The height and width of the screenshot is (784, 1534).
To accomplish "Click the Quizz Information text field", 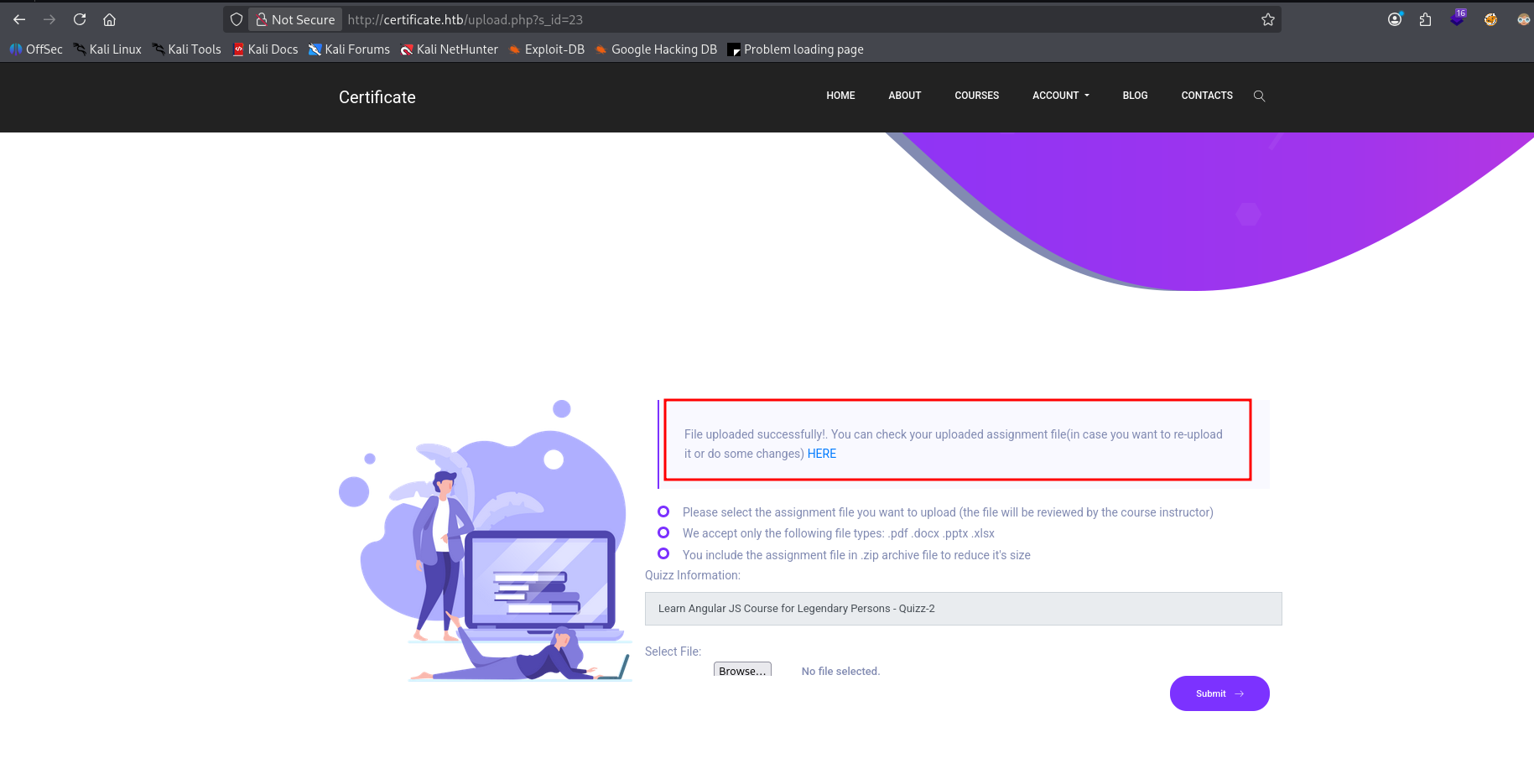I will tap(963, 609).
